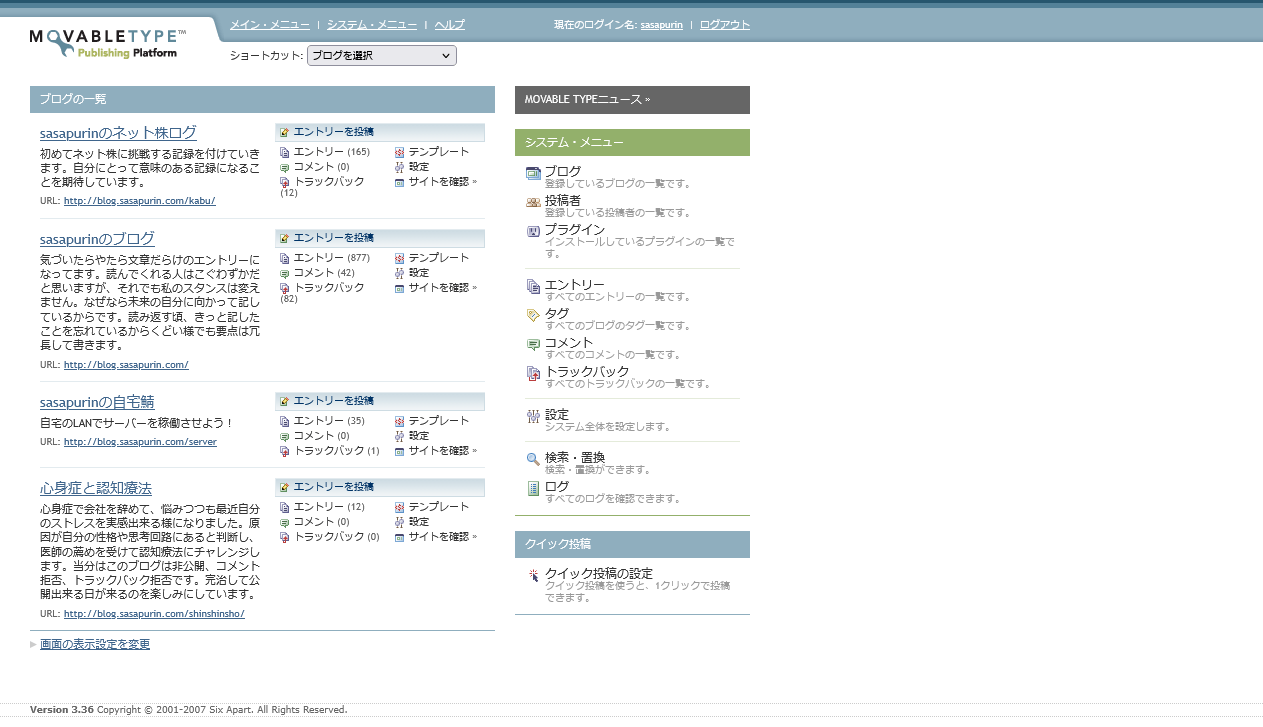Click the entry icon in the system menu
This screenshot has width=1263, height=727.
[x=533, y=287]
